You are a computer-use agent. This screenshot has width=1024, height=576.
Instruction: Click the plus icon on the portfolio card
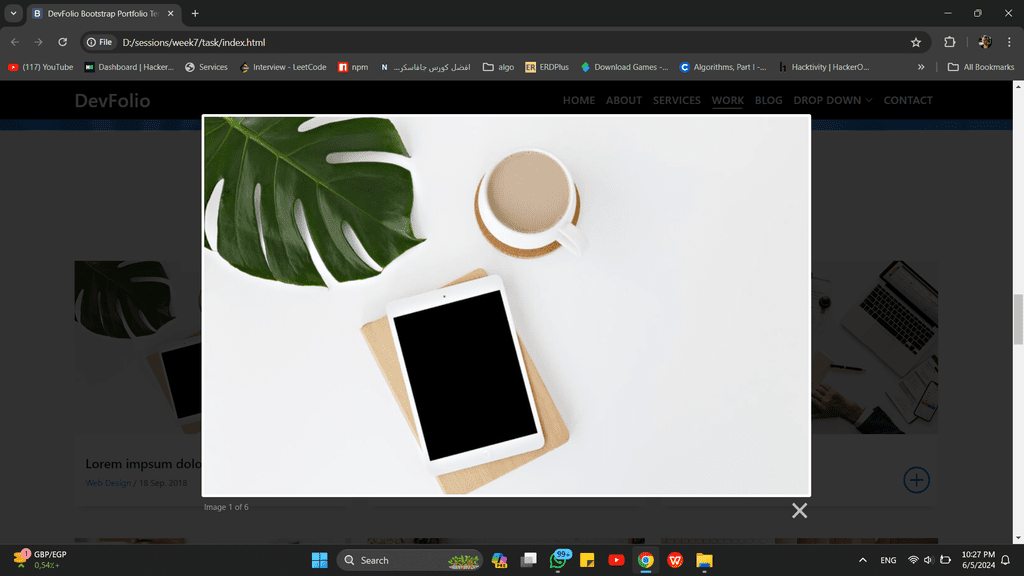pyautogui.click(x=916, y=480)
